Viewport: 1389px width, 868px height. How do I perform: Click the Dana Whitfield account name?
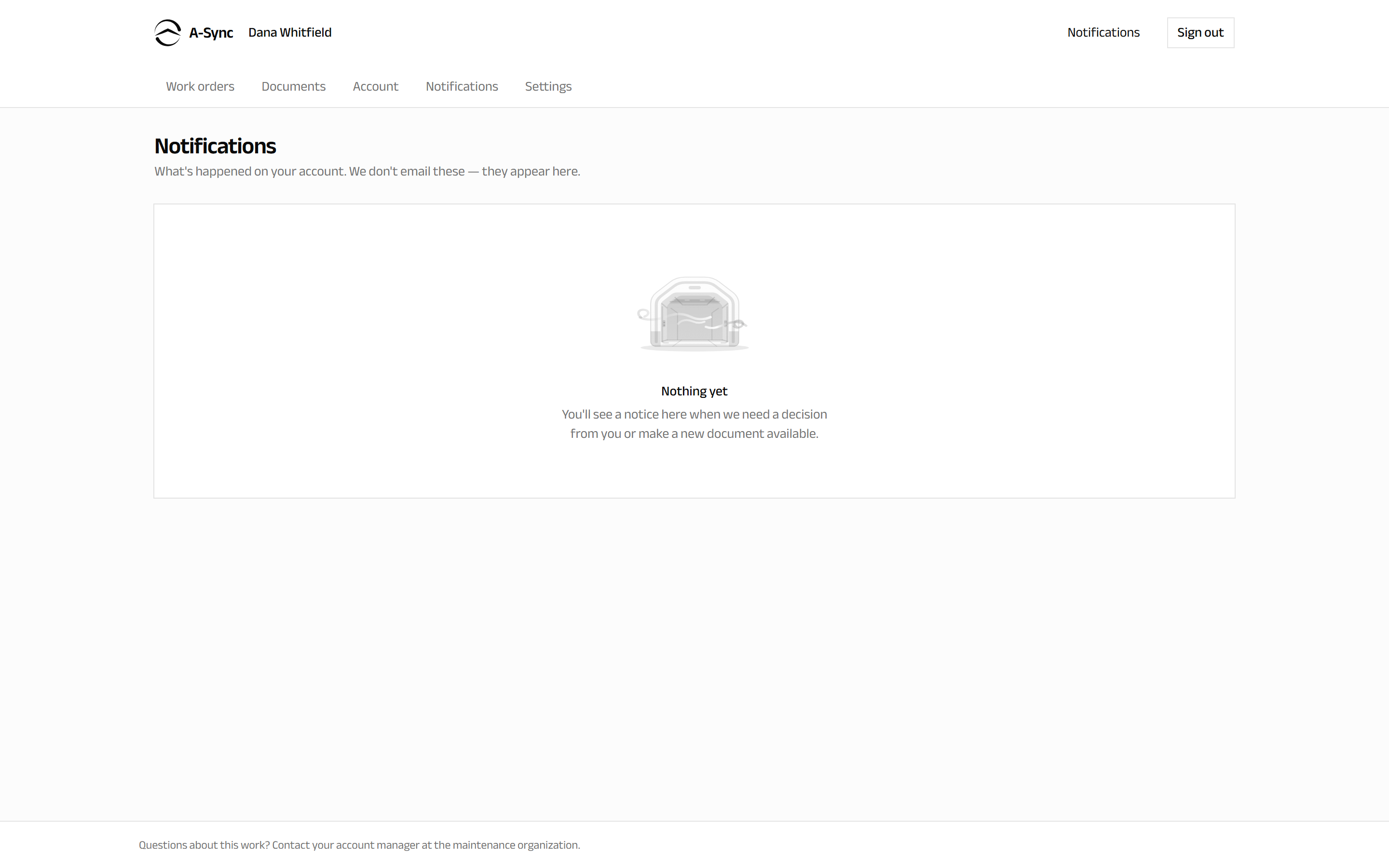coord(290,33)
